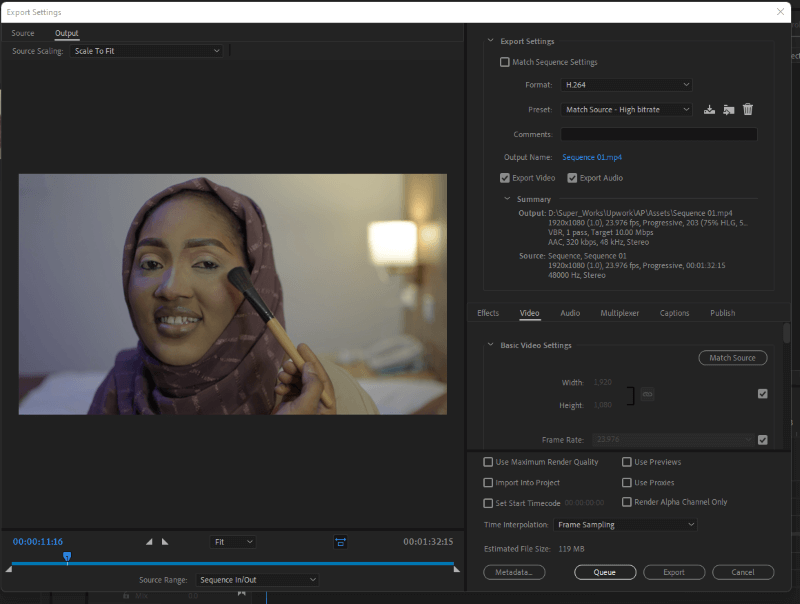Click the Match Source button
Image resolution: width=800 pixels, height=604 pixels.
pyautogui.click(x=732, y=358)
